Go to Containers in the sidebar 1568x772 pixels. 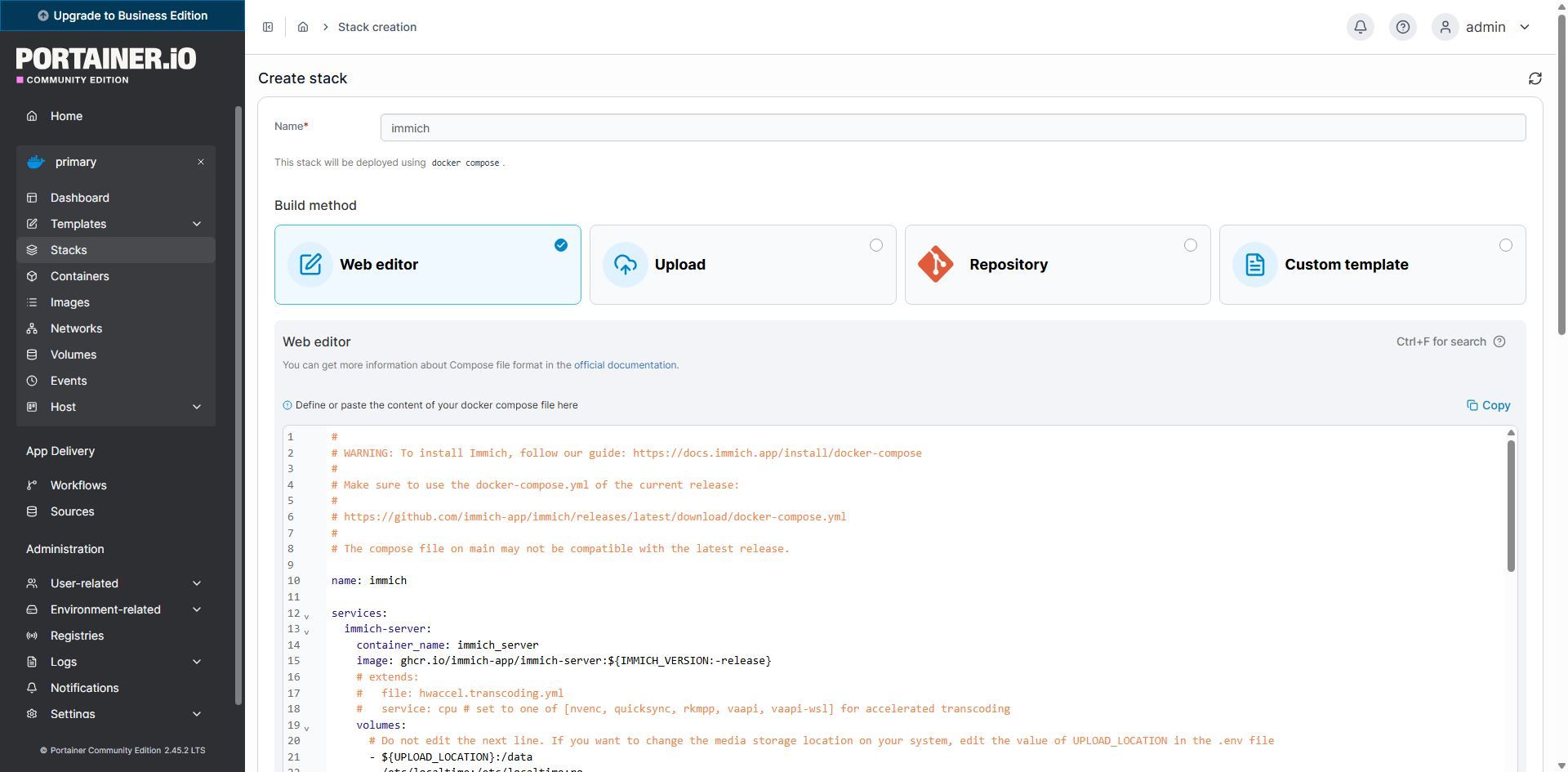[116, 276]
